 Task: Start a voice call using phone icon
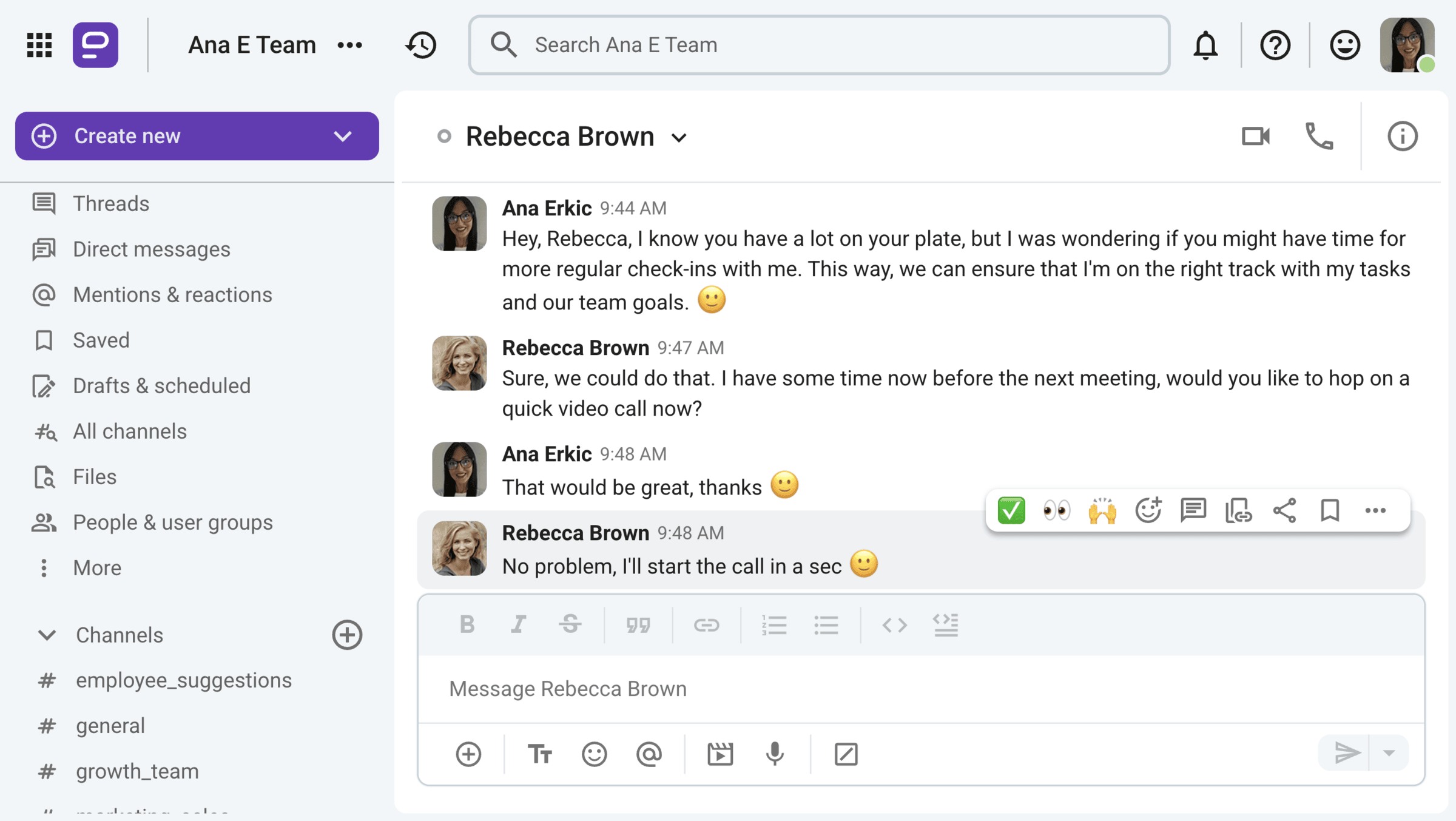coord(1319,136)
